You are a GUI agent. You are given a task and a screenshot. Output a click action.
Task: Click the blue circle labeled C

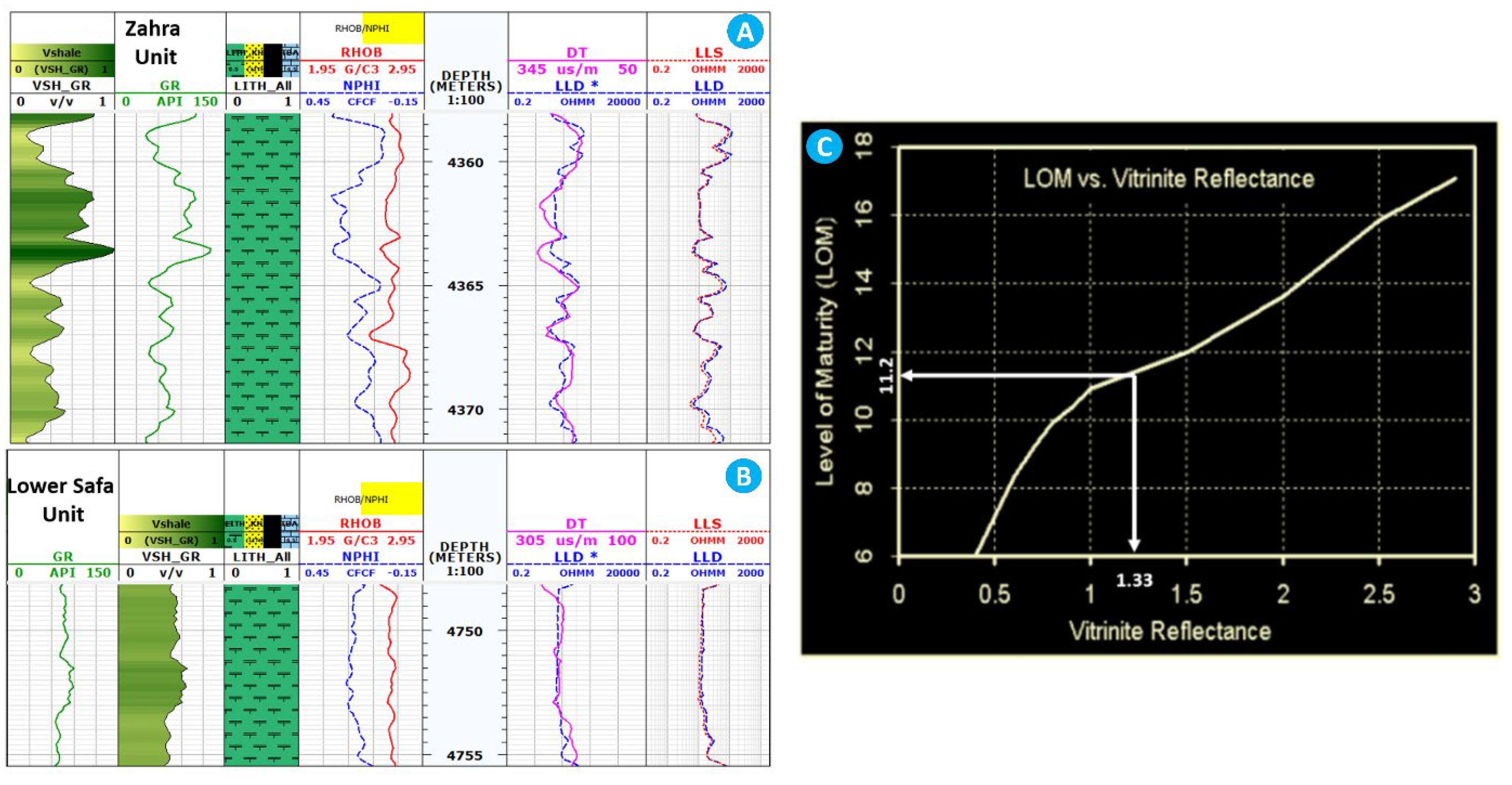824,147
